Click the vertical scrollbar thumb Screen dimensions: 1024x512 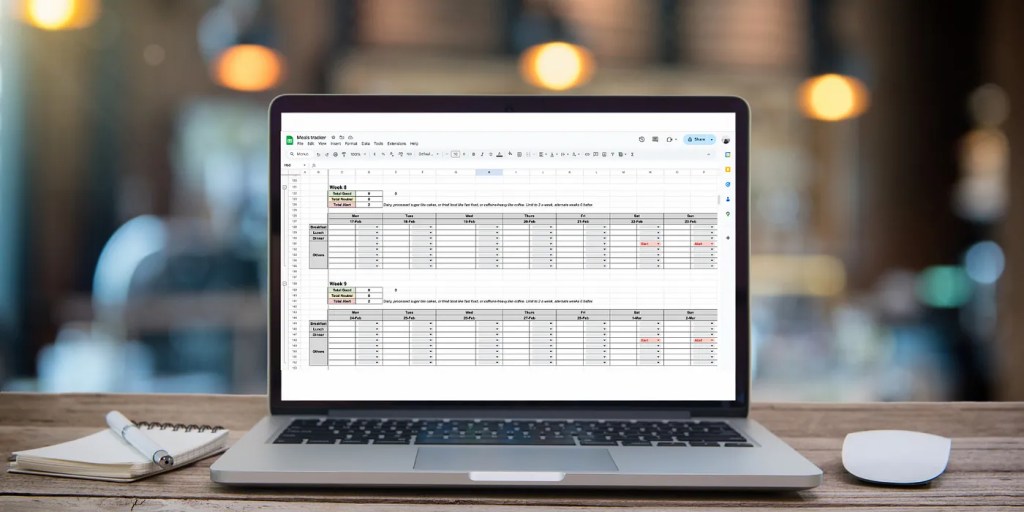720,199
